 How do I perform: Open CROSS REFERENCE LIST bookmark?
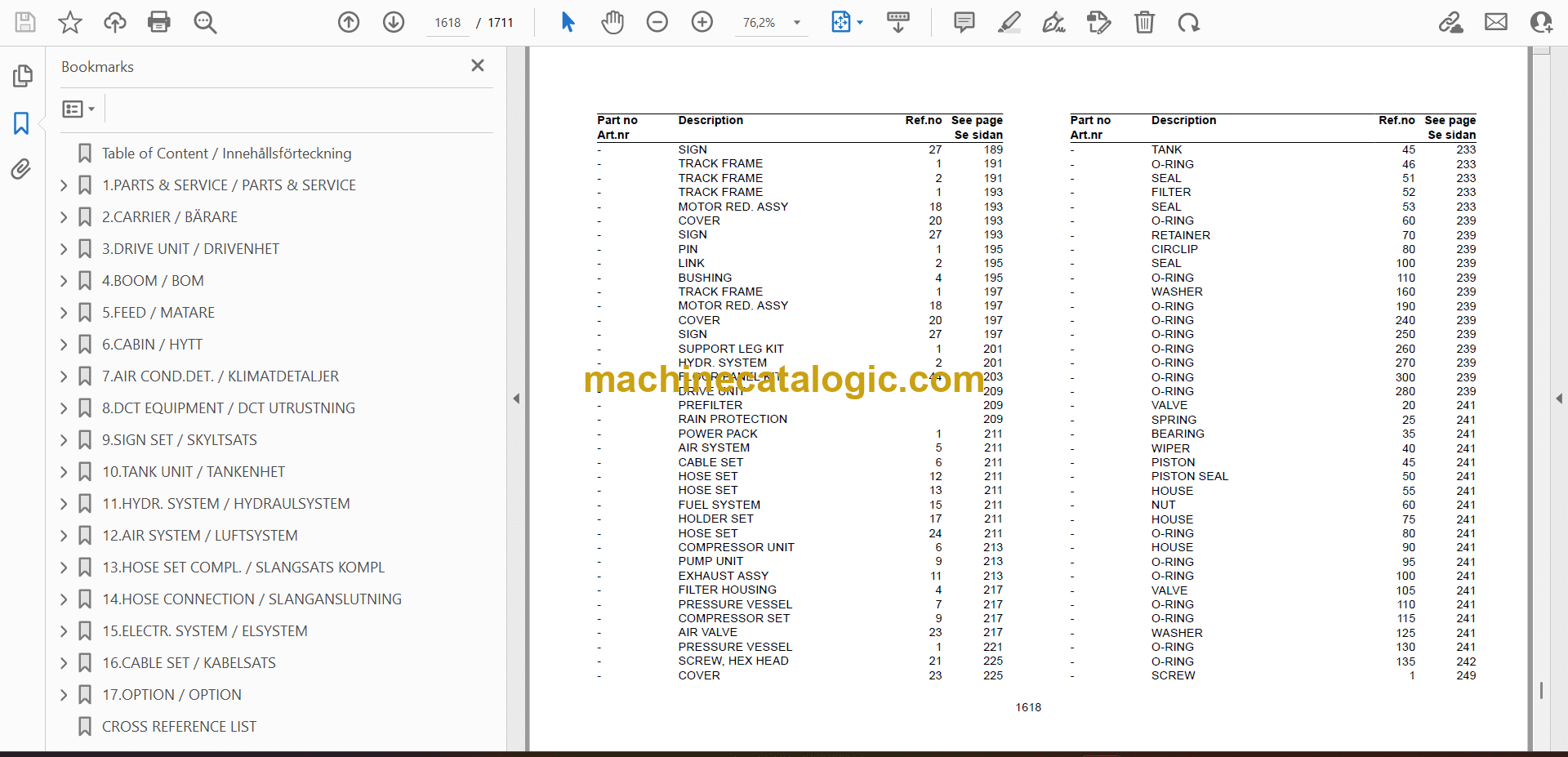pyautogui.click(x=179, y=727)
